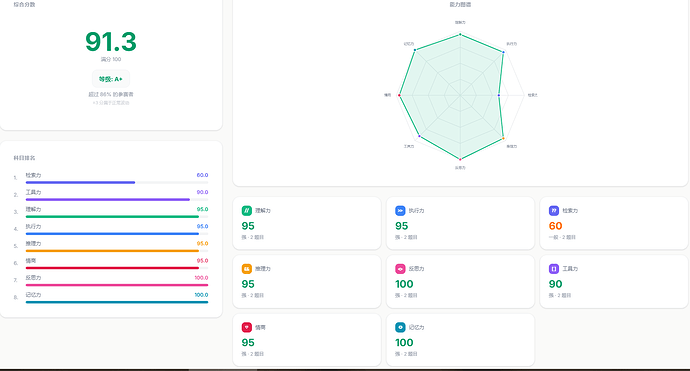The width and height of the screenshot is (690, 371).
Task: Click the 工具力 label in ranking row two
Action: [x=33, y=192]
